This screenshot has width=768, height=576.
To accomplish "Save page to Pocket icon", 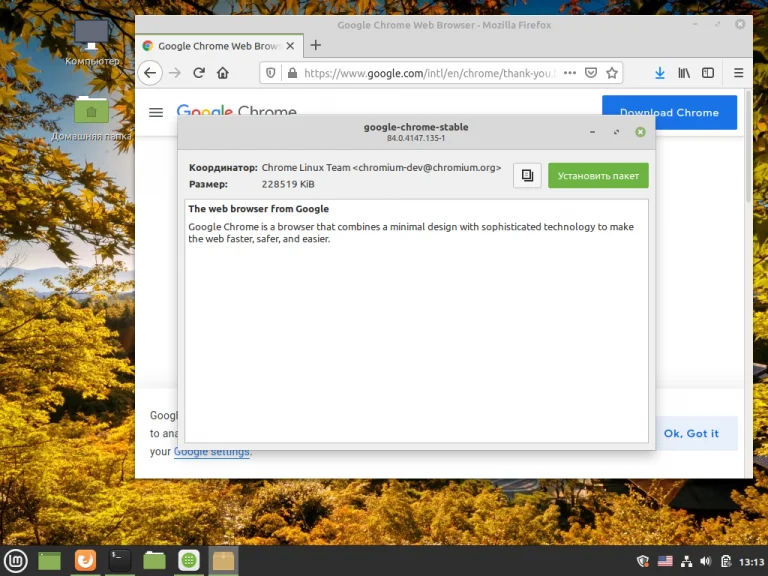I will tap(591, 73).
